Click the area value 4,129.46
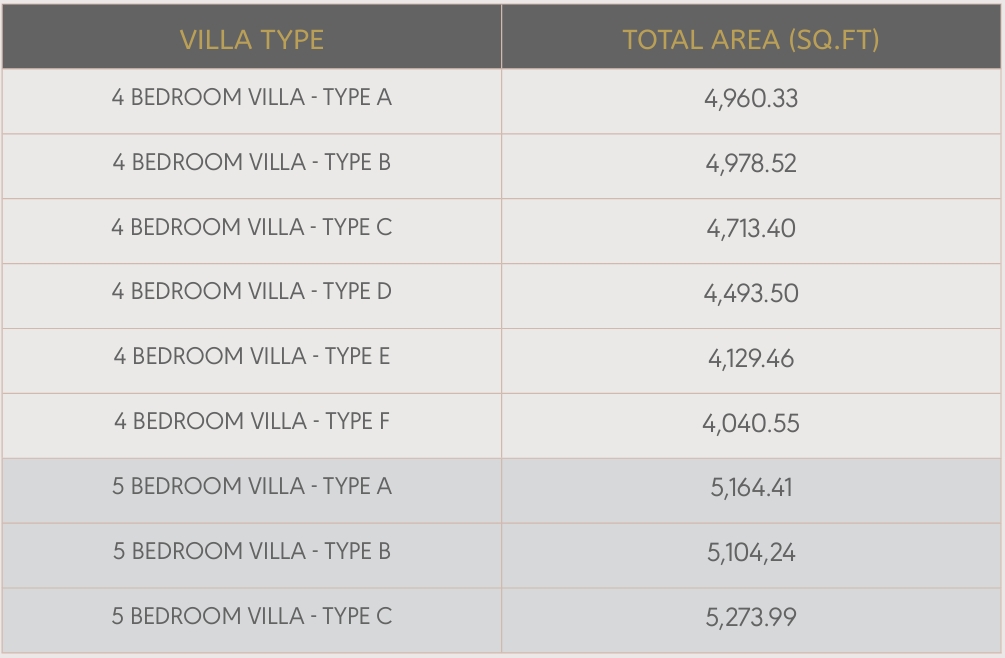Image resolution: width=1005 pixels, height=658 pixels. [751, 358]
